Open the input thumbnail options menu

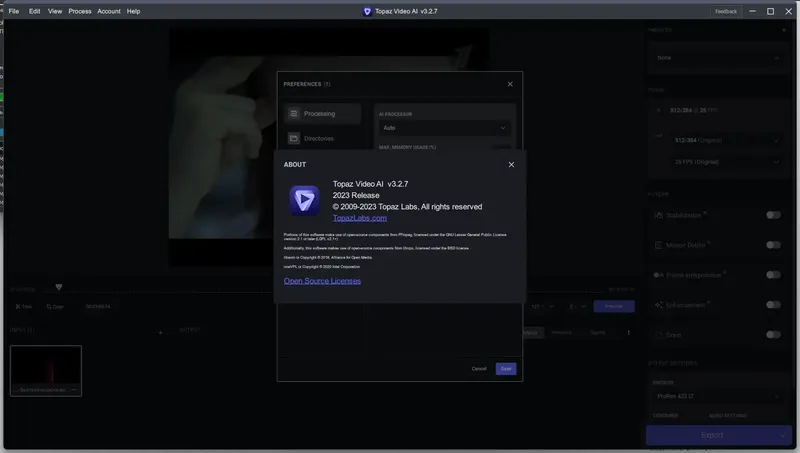coord(74,390)
